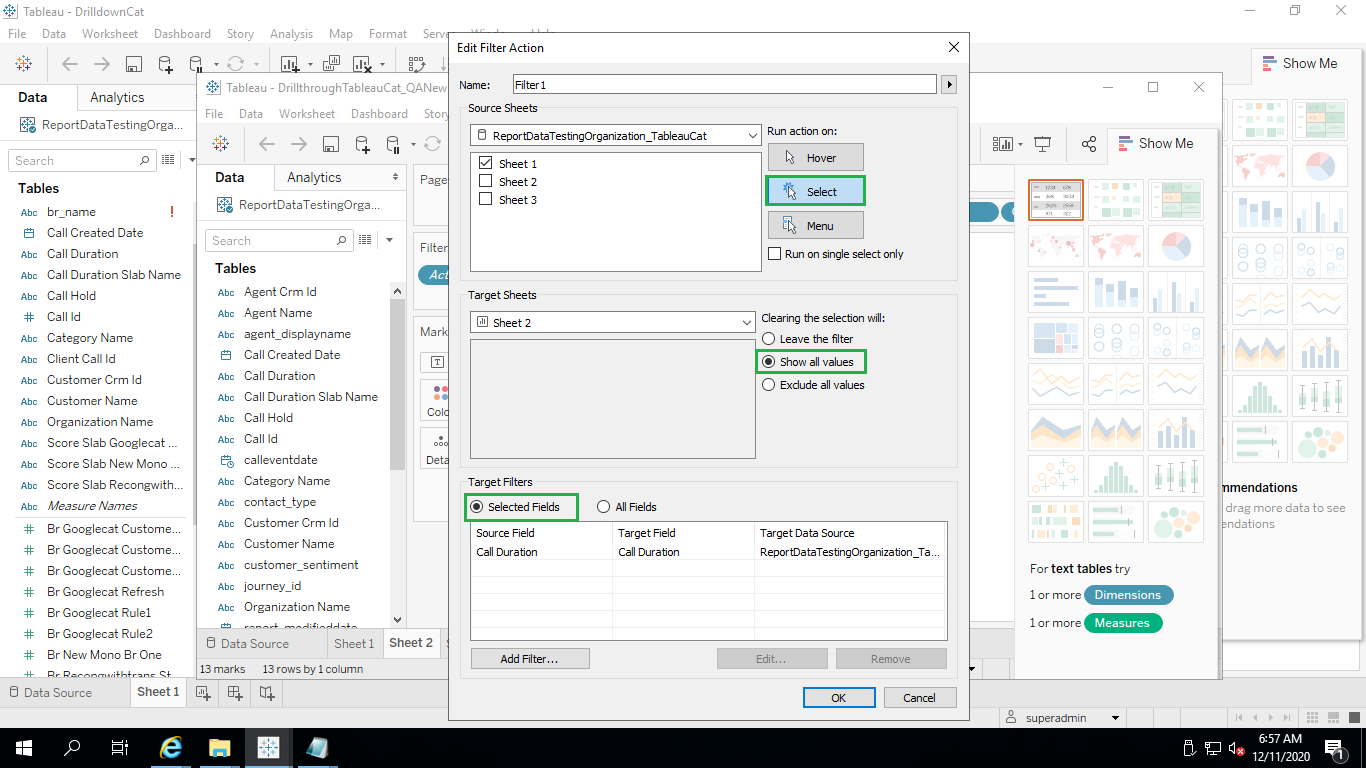Select the Leave the filter option
The width and height of the screenshot is (1366, 768).
pos(769,339)
